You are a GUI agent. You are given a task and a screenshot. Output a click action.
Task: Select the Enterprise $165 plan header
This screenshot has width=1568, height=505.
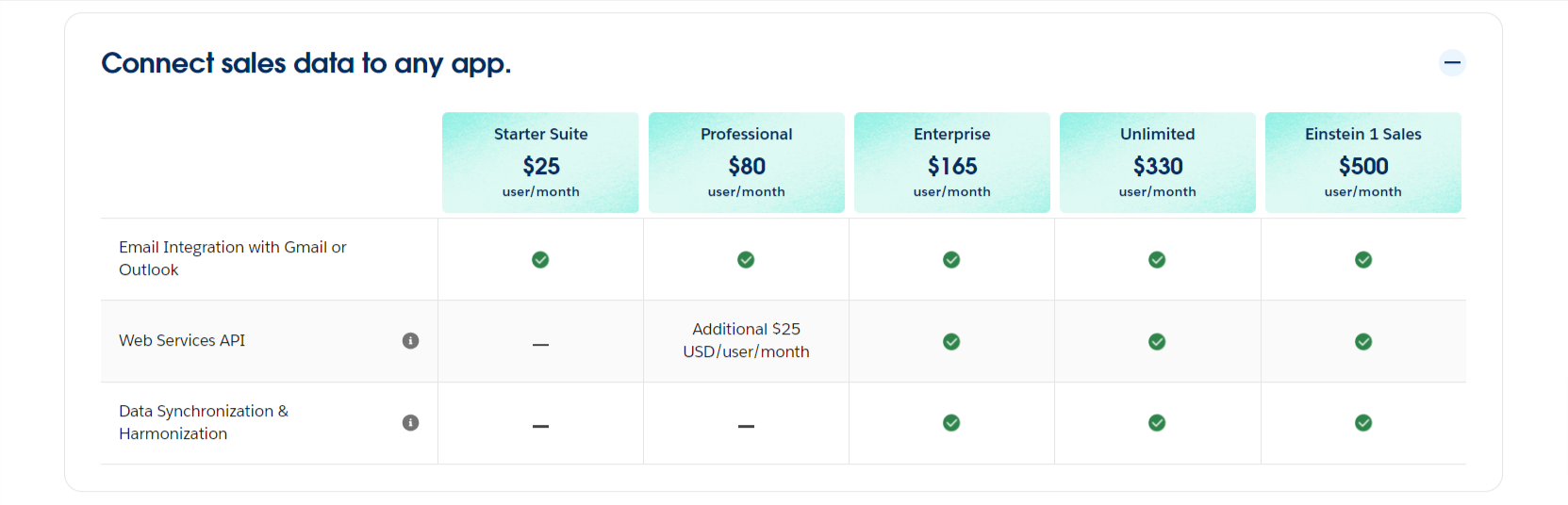951,163
